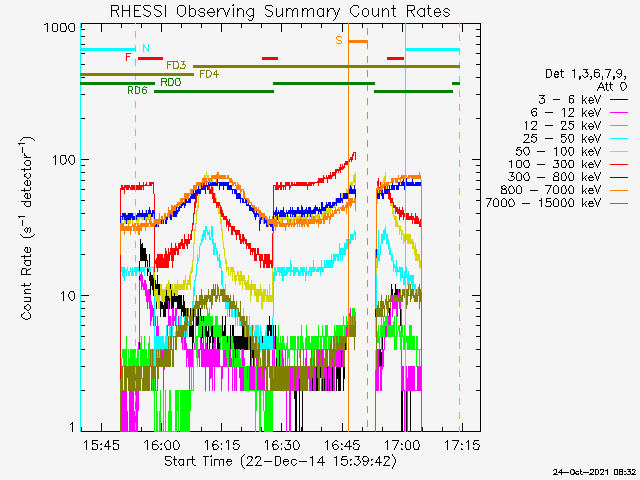Click the 'FD3' flag label

click(x=176, y=65)
